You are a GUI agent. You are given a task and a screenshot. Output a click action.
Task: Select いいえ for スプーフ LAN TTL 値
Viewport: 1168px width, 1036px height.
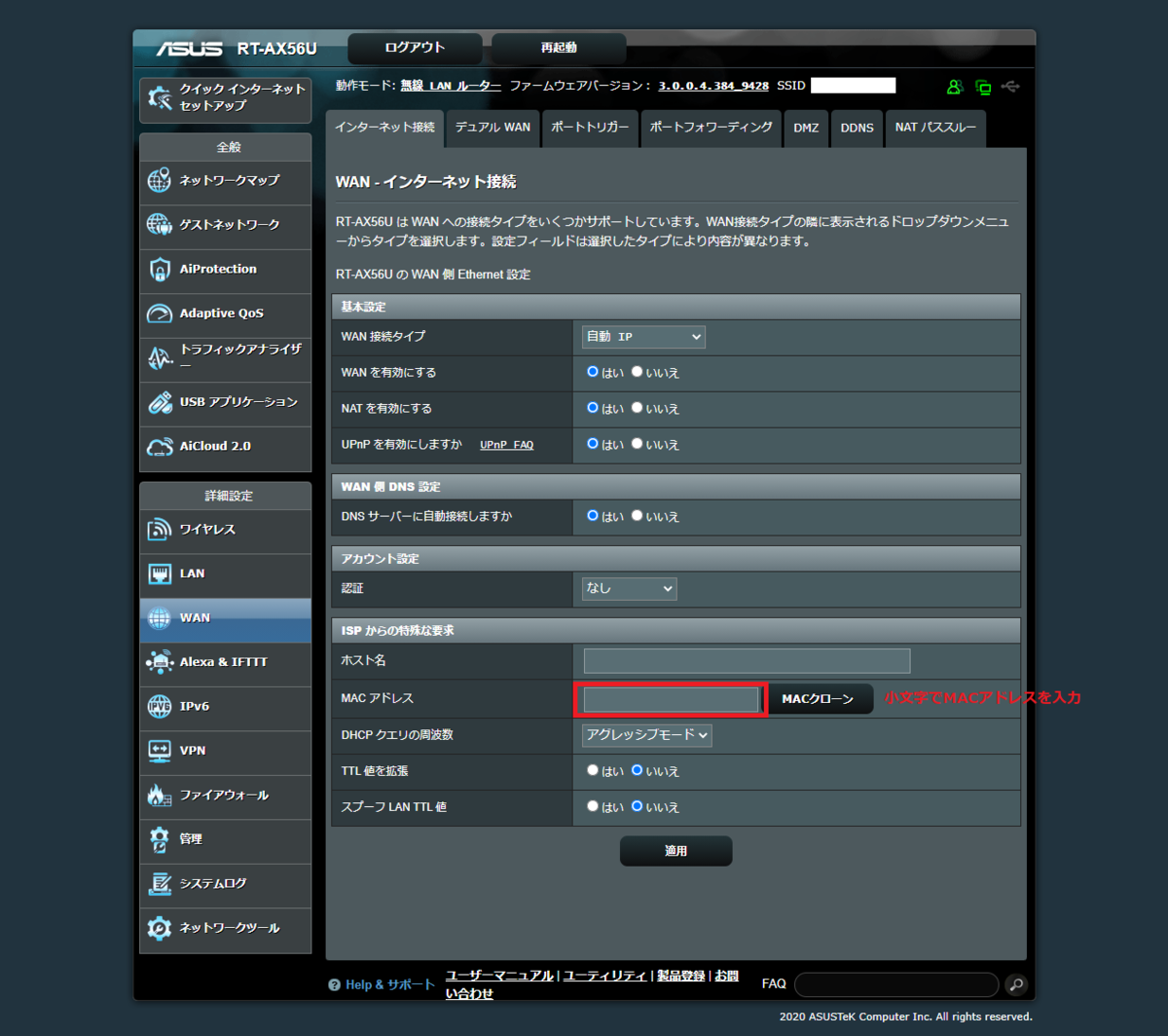click(x=637, y=806)
